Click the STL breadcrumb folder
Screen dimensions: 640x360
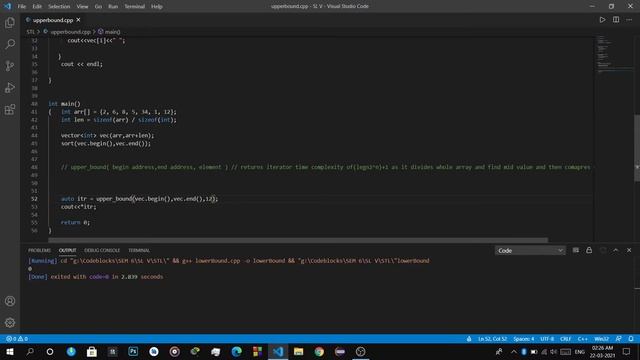[31, 31]
